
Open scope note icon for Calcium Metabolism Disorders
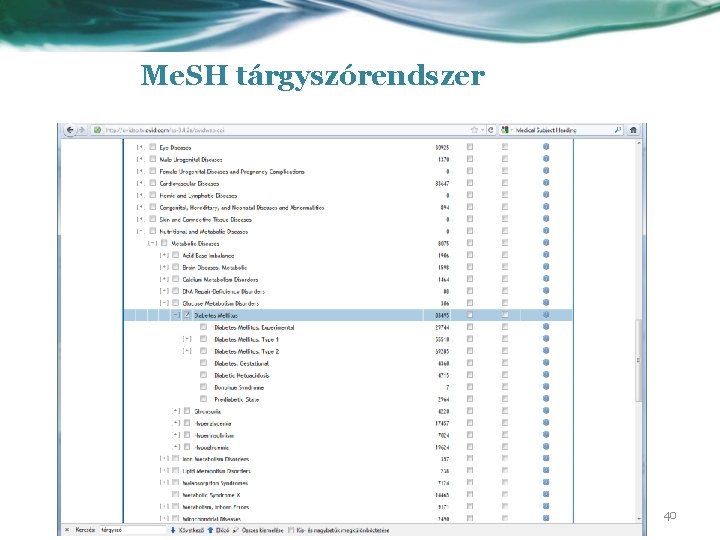pyautogui.click(x=546, y=278)
